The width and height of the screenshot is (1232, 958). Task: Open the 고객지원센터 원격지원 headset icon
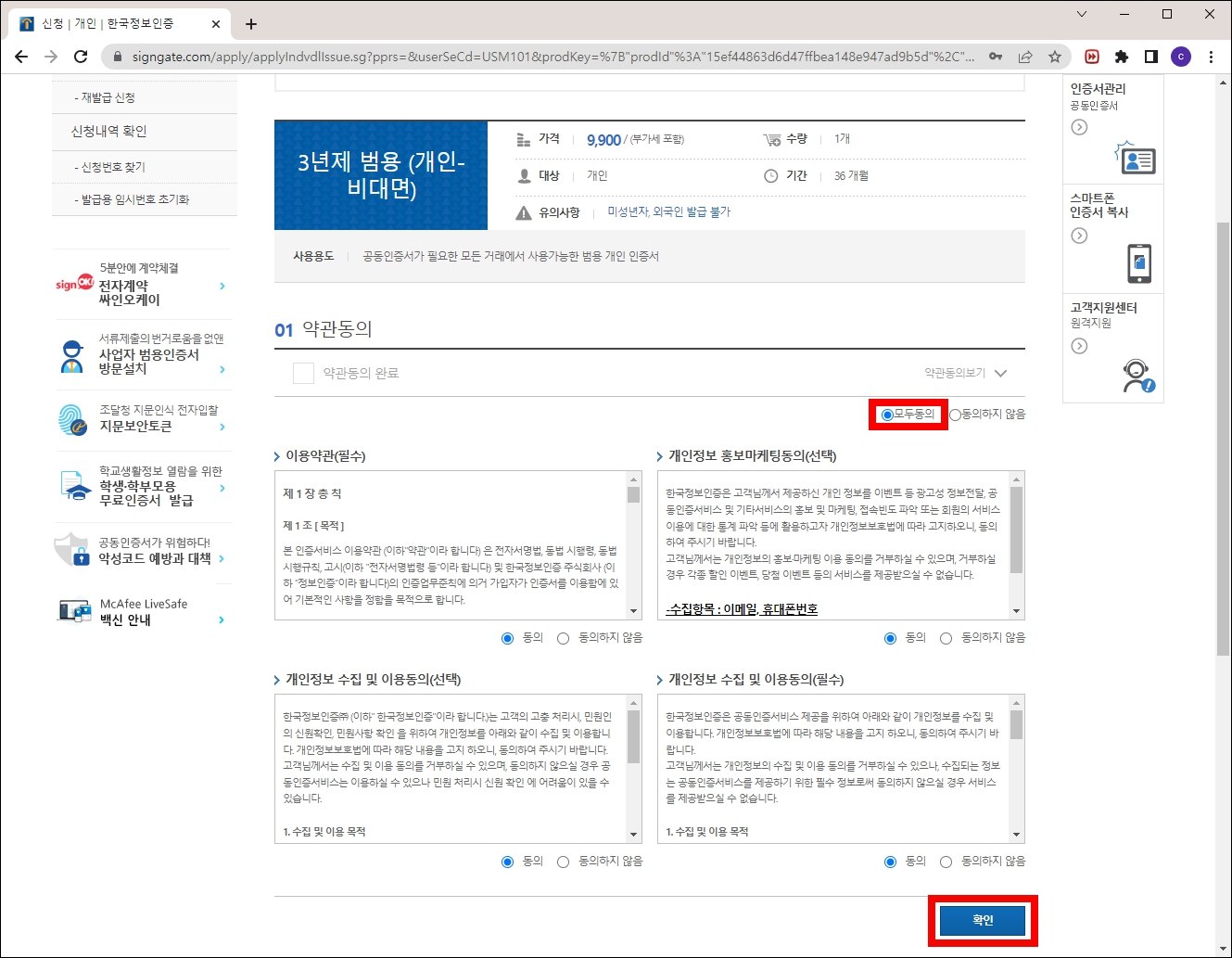click(1138, 375)
